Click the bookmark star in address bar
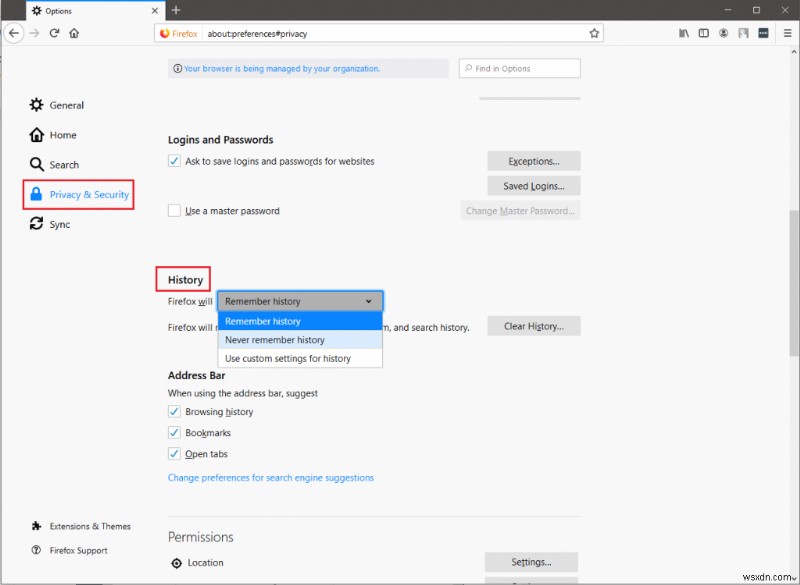 click(x=594, y=33)
